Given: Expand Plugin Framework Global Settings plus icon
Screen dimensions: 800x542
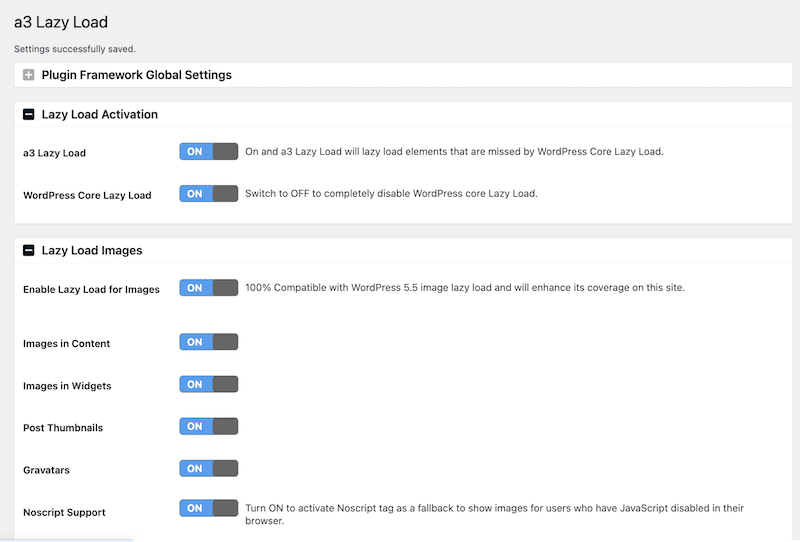Looking at the screenshot, I should pyautogui.click(x=28, y=75).
